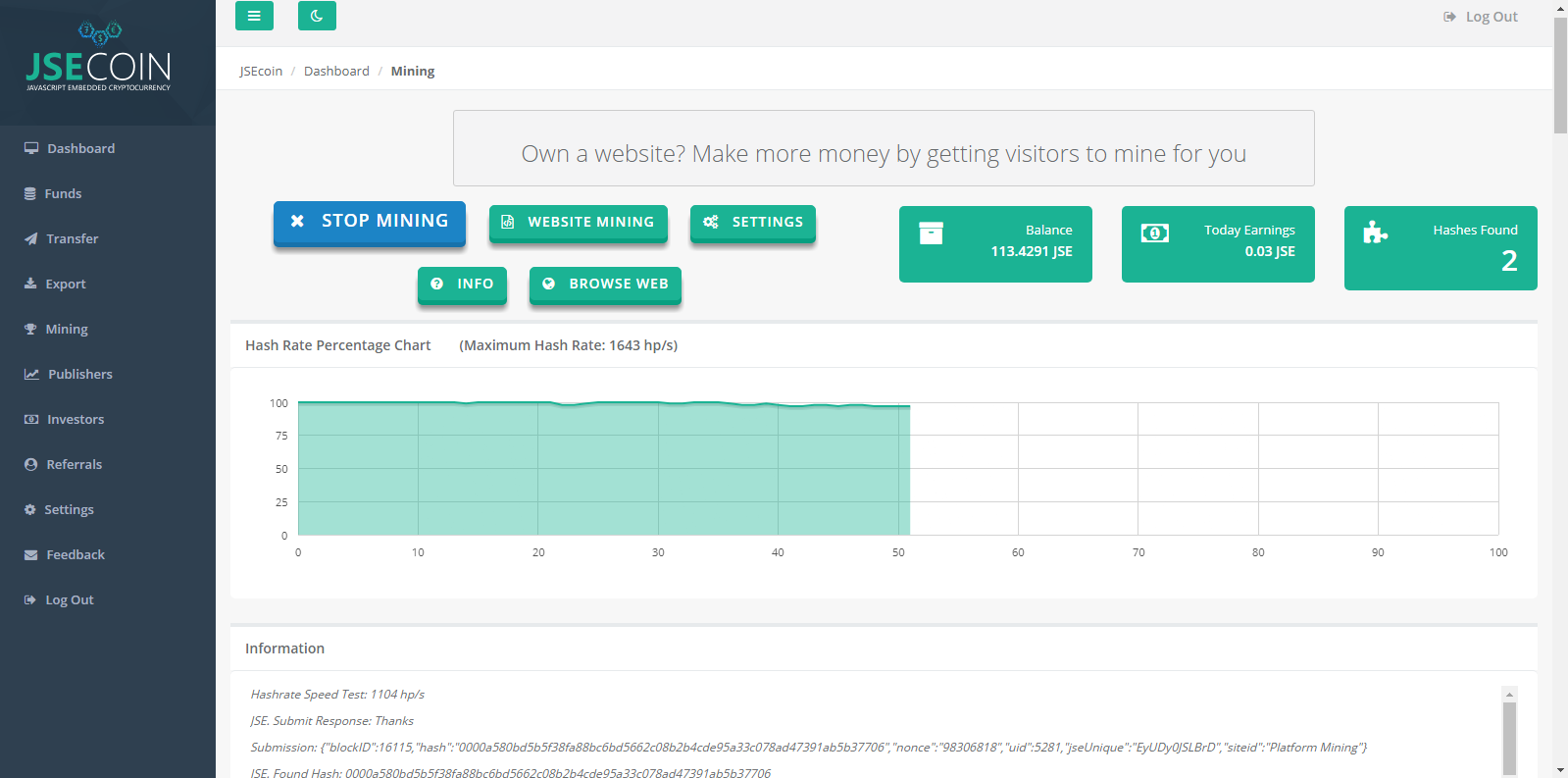Click the Info button
This screenshot has width=1568, height=778.
click(x=462, y=285)
